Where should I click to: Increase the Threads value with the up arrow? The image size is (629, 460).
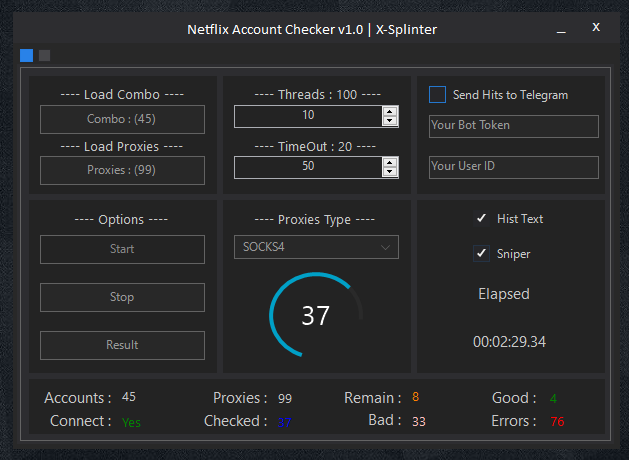tap(390, 112)
